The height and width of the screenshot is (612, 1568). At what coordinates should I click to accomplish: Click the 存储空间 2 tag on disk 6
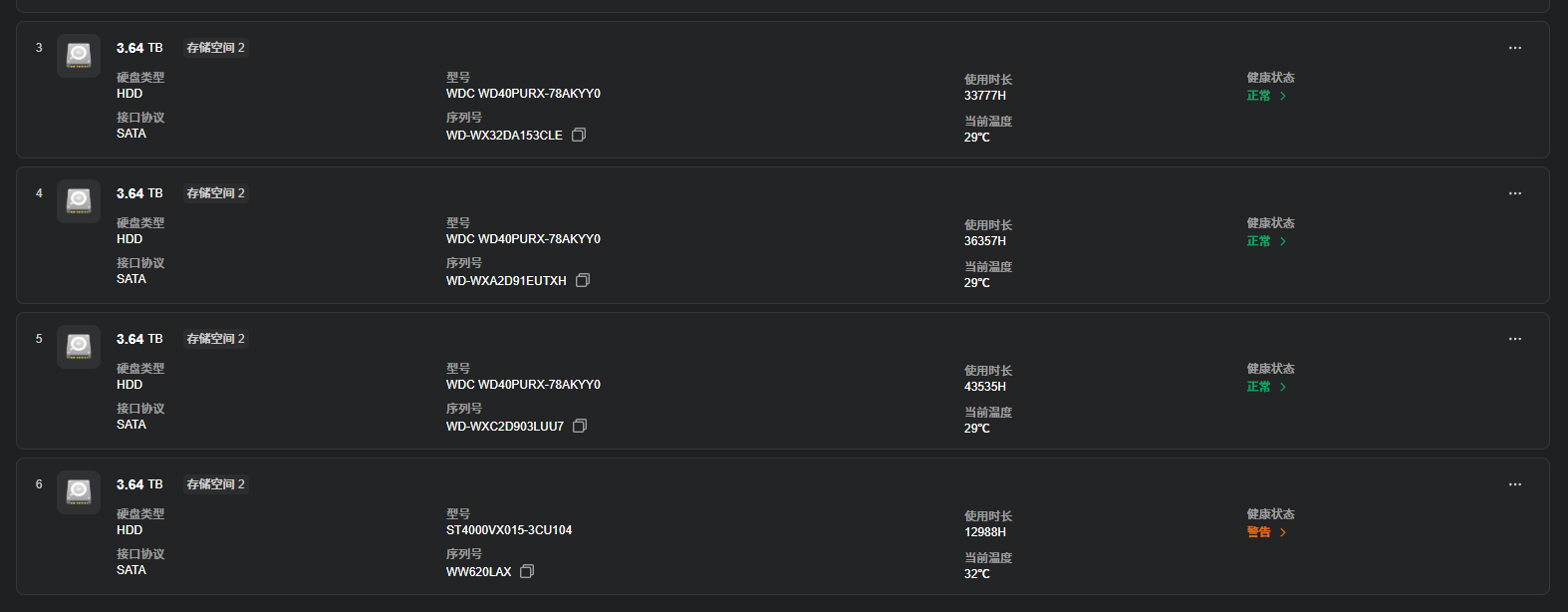(215, 484)
